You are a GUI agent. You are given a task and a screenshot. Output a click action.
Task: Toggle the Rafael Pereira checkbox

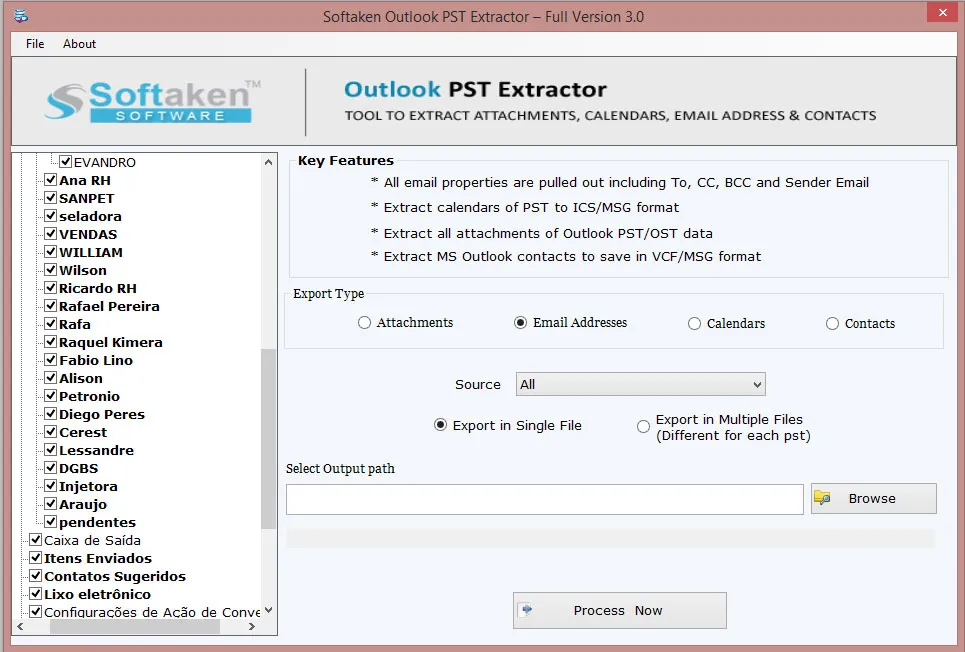point(51,305)
